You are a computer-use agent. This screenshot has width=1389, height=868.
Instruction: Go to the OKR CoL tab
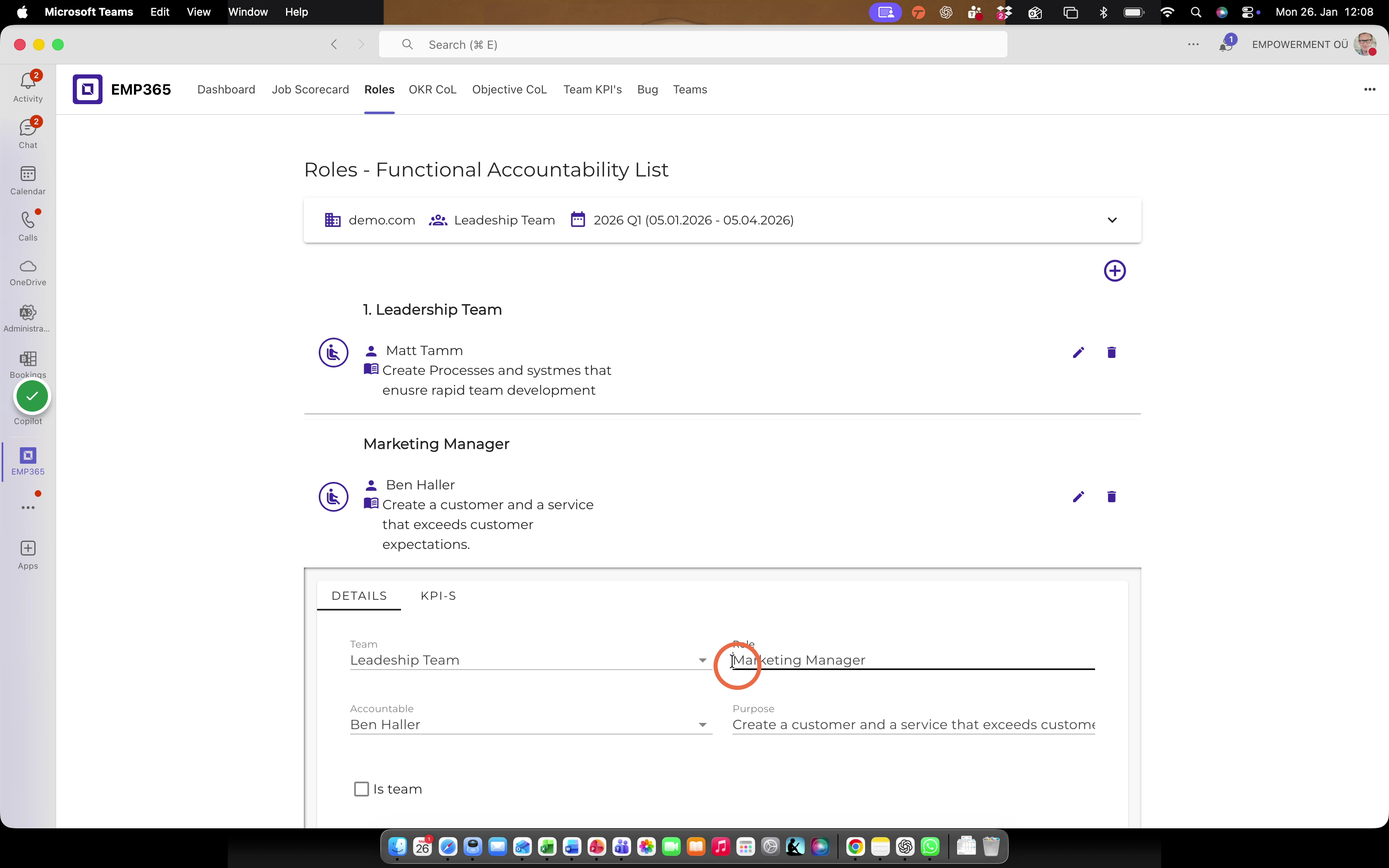(432, 90)
